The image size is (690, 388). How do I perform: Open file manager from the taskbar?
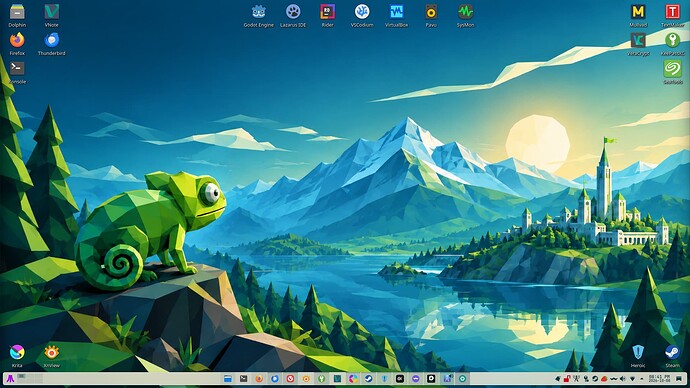pos(228,379)
